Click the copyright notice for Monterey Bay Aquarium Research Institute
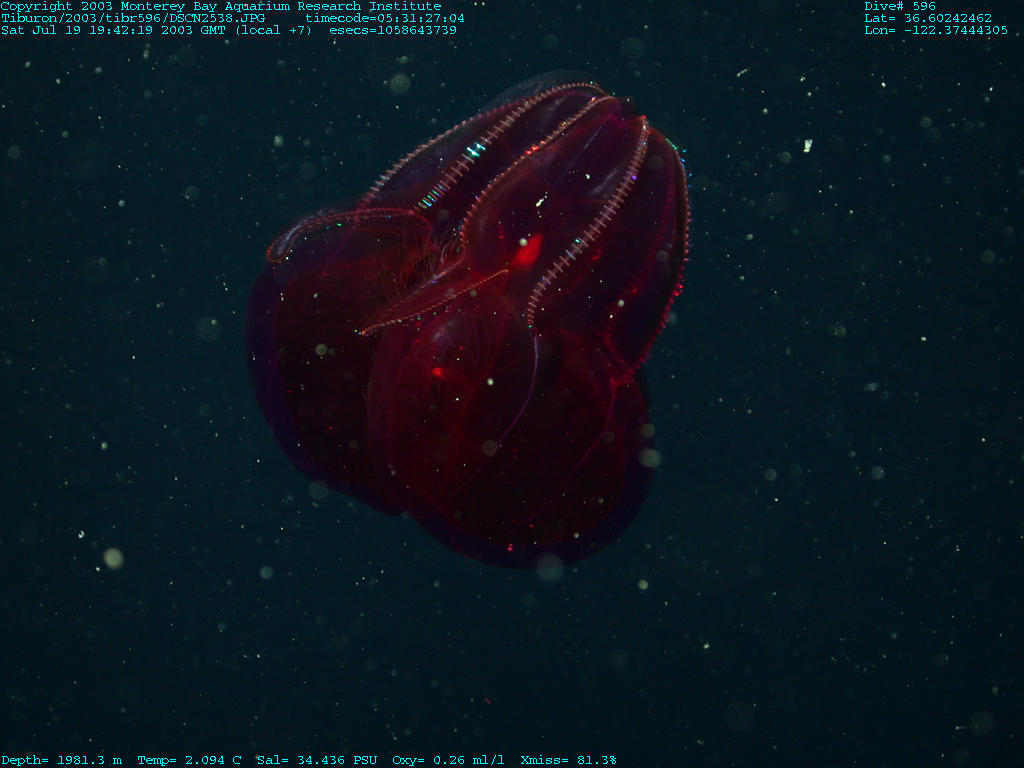Image resolution: width=1024 pixels, height=768 pixels. pos(221,7)
